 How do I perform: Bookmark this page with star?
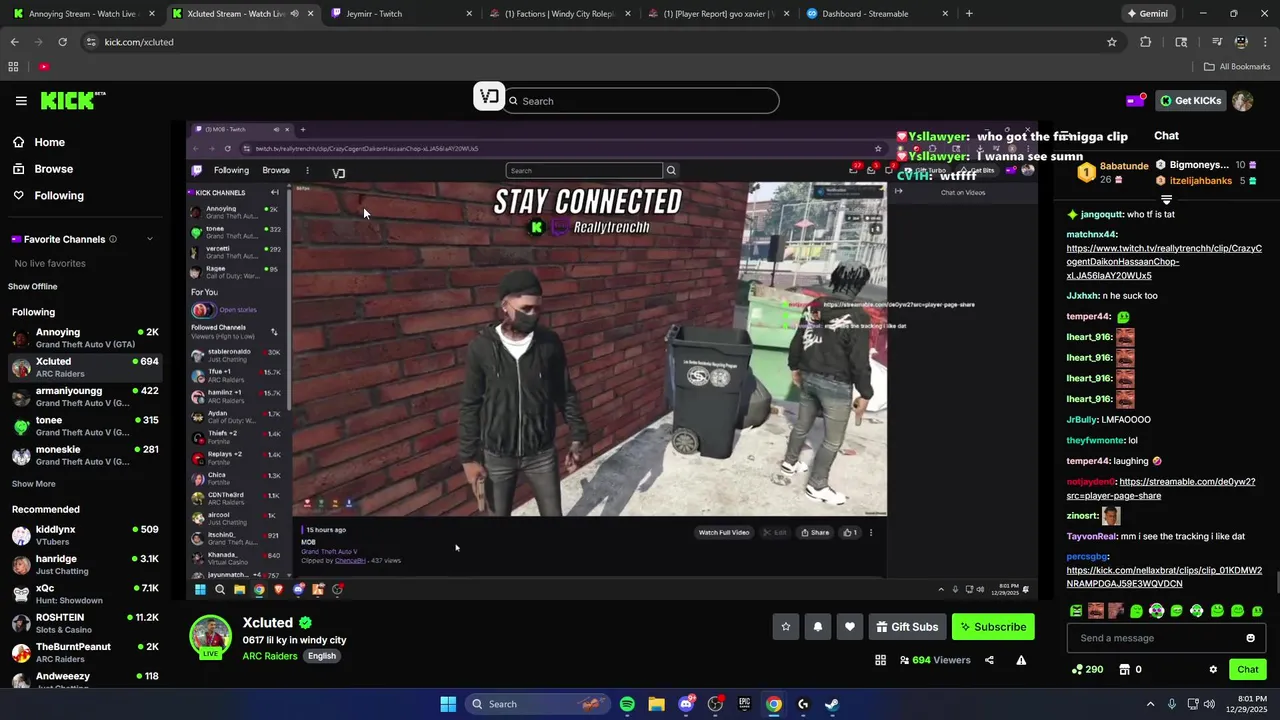[1111, 42]
